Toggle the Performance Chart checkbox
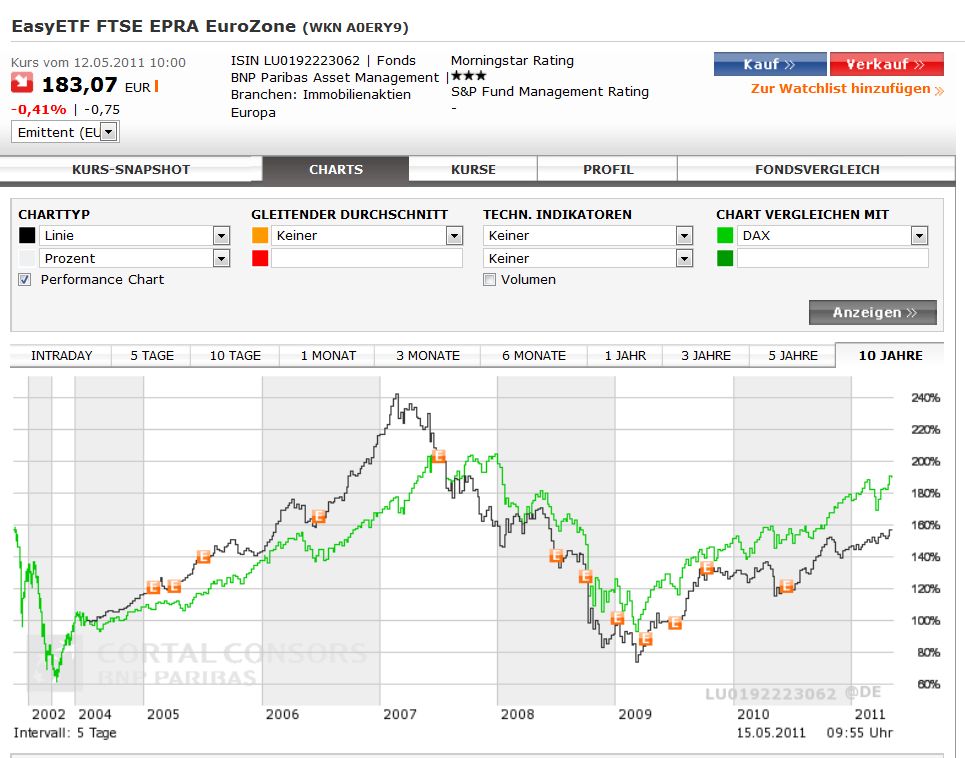This screenshot has width=965, height=758. [x=25, y=280]
